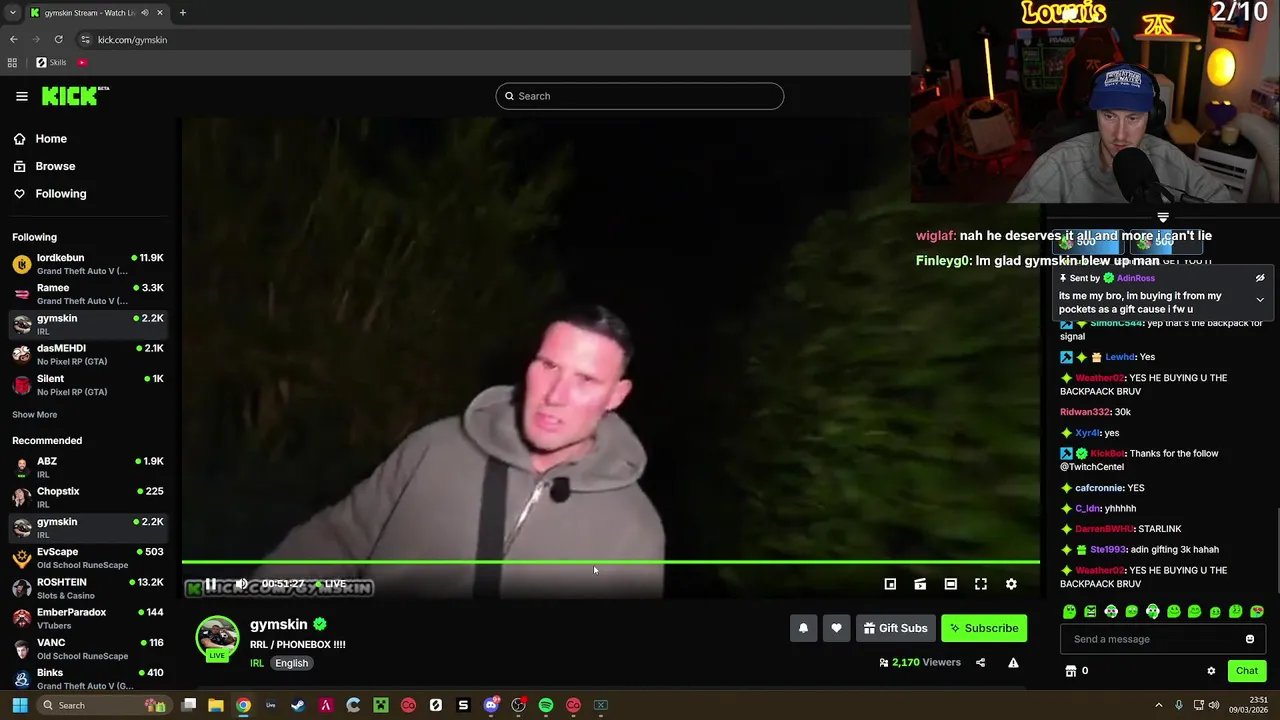The image size is (1280, 720).
Task: Reload the page in Chrome
Action: pyautogui.click(x=58, y=39)
